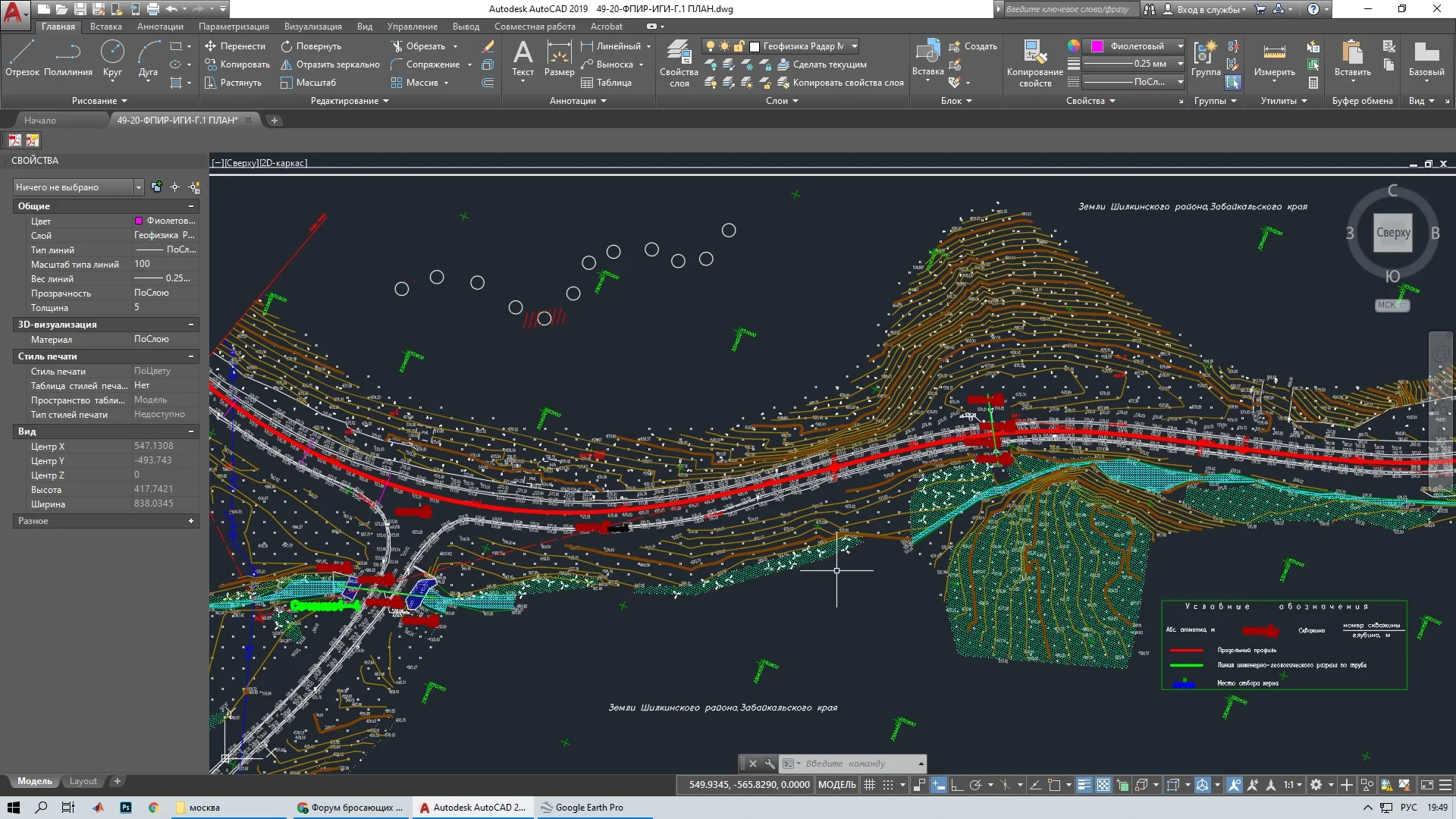1456x819 pixels.
Task: Click the Quick Select icon in Properties panel
Action: coord(194,187)
